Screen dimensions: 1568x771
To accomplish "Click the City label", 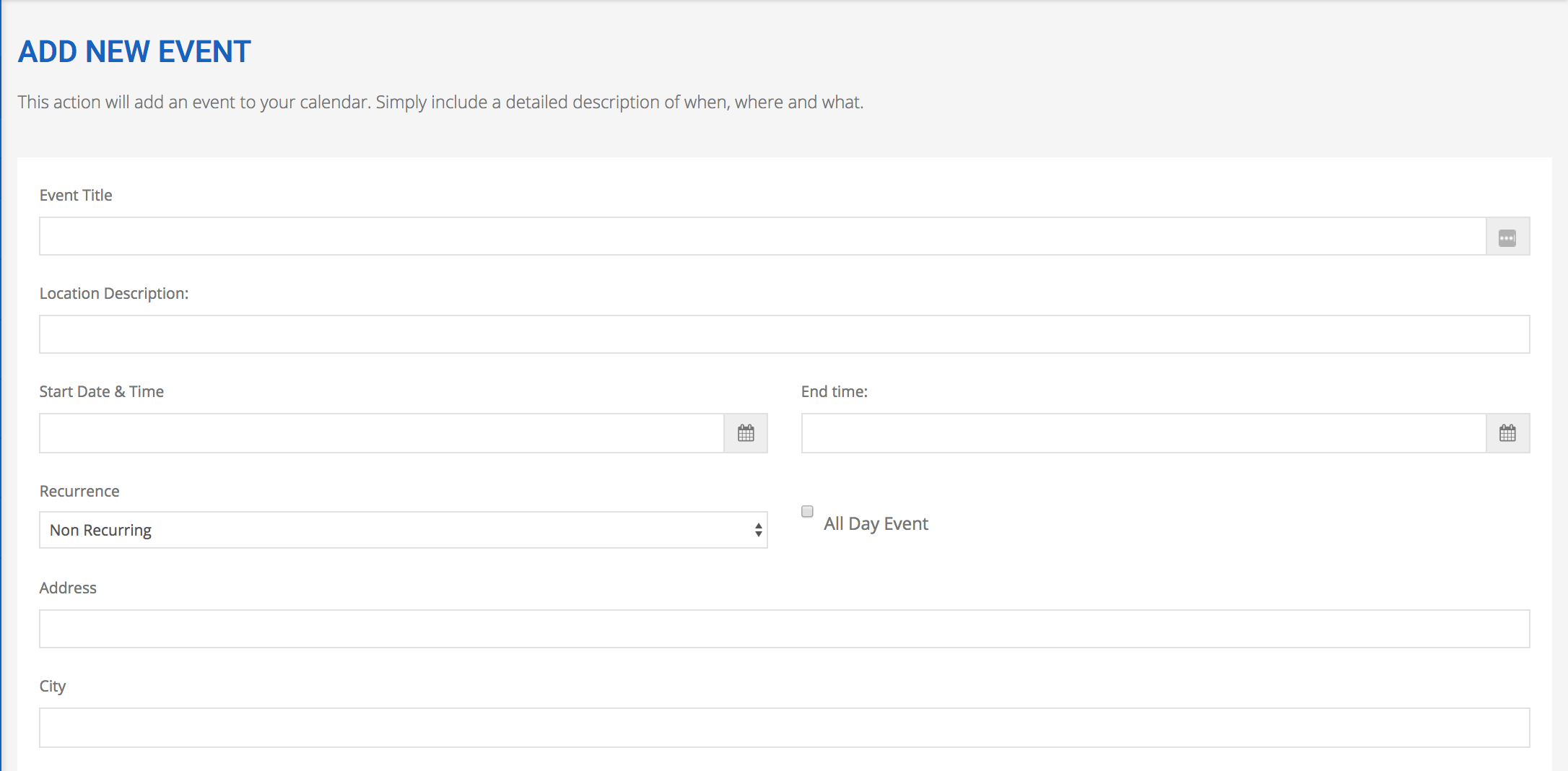I will pyautogui.click(x=53, y=687).
